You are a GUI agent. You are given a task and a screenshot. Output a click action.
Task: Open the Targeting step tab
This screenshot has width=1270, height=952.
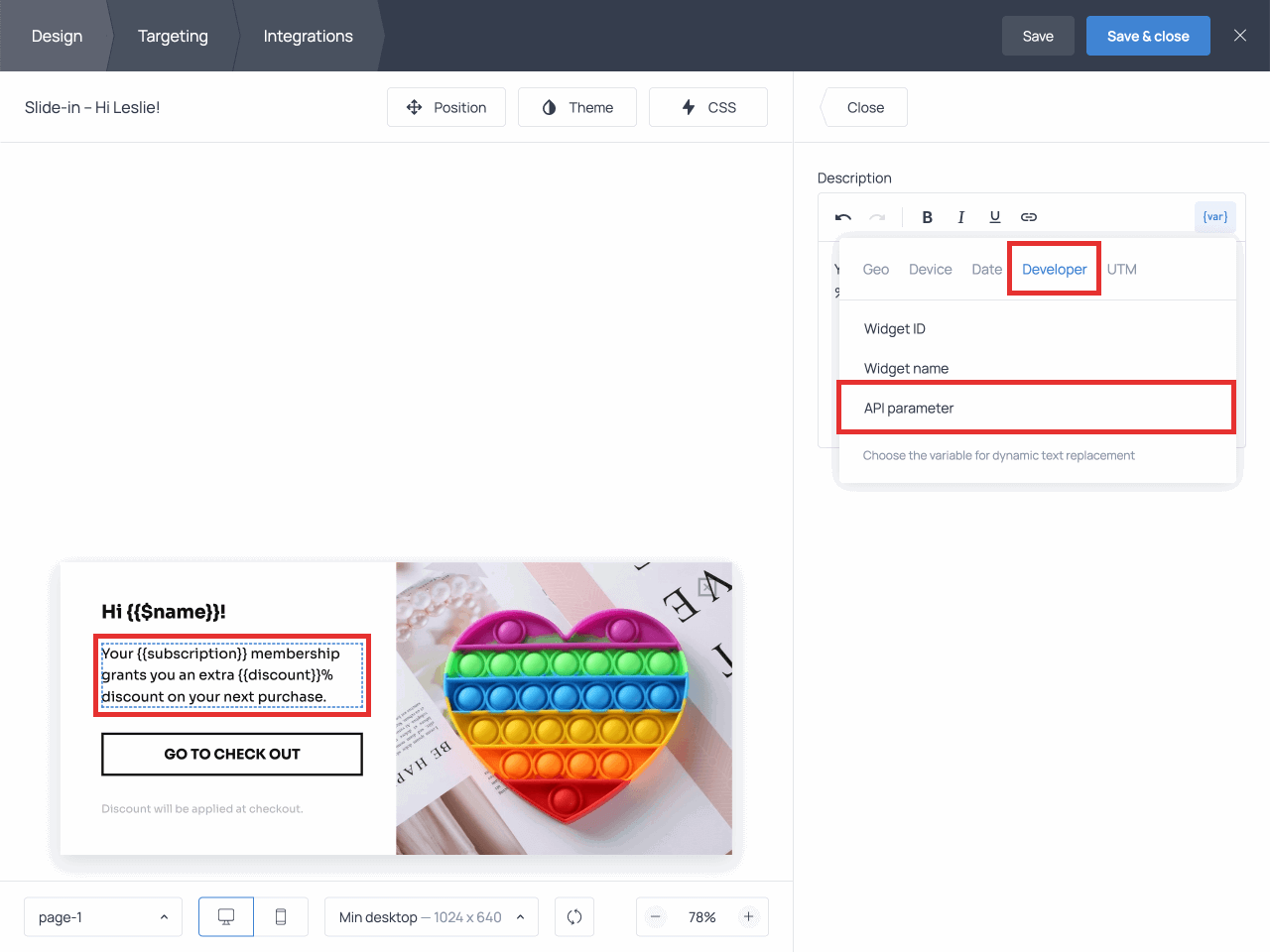pyautogui.click(x=173, y=37)
